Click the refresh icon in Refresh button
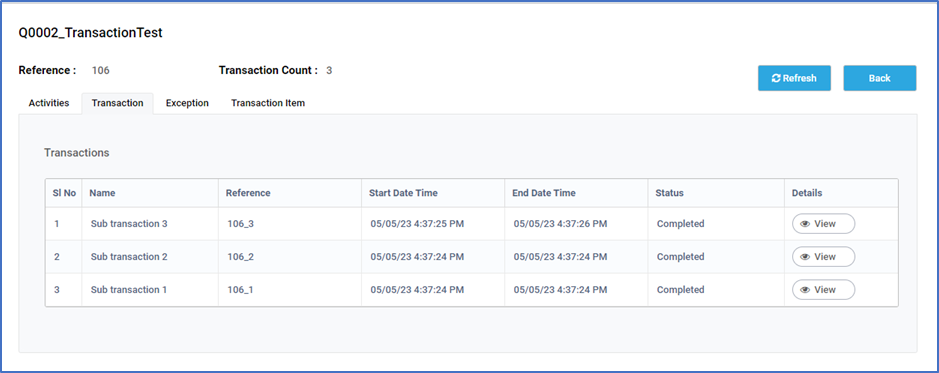This screenshot has height=373, width=939. coord(776,78)
